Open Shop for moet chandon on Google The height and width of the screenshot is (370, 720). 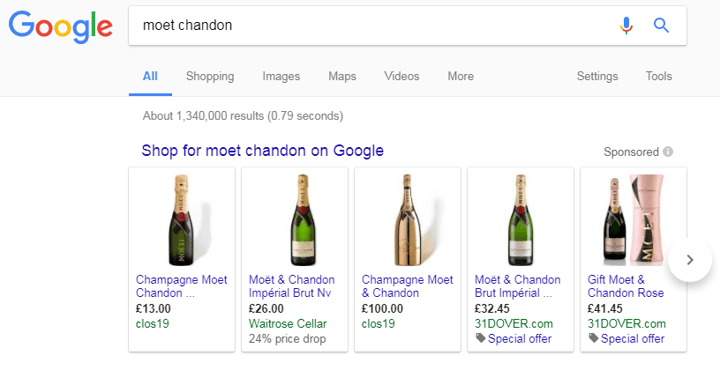tap(263, 151)
